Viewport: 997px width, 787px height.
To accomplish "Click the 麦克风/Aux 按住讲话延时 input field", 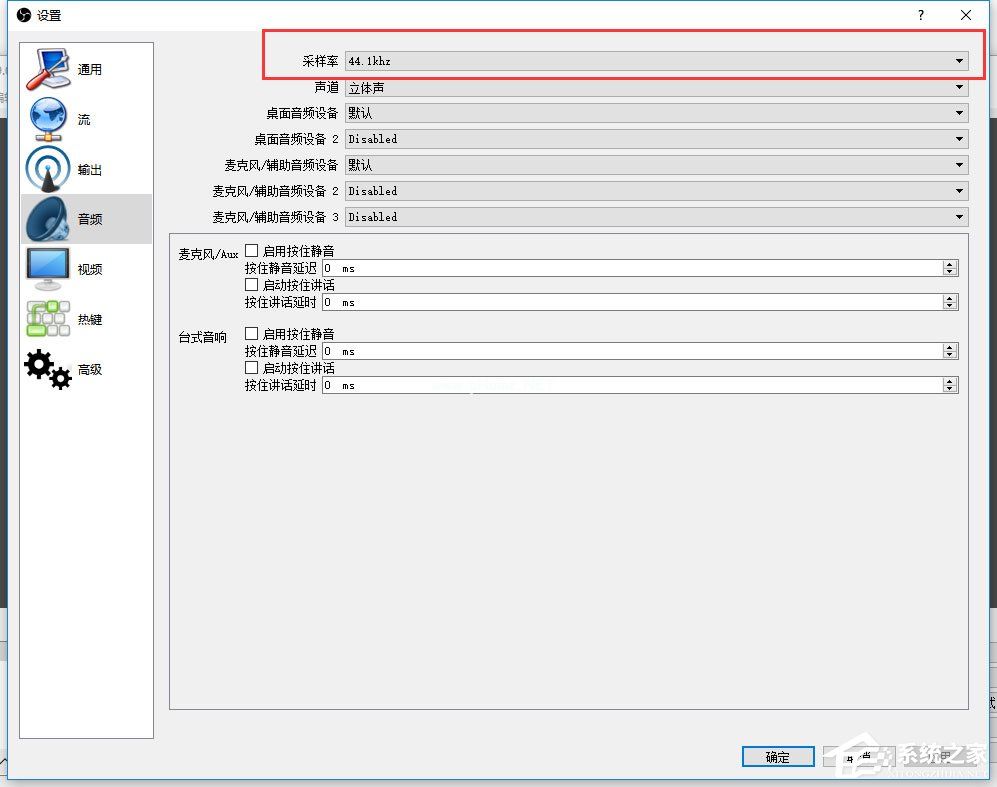I will click(630, 302).
